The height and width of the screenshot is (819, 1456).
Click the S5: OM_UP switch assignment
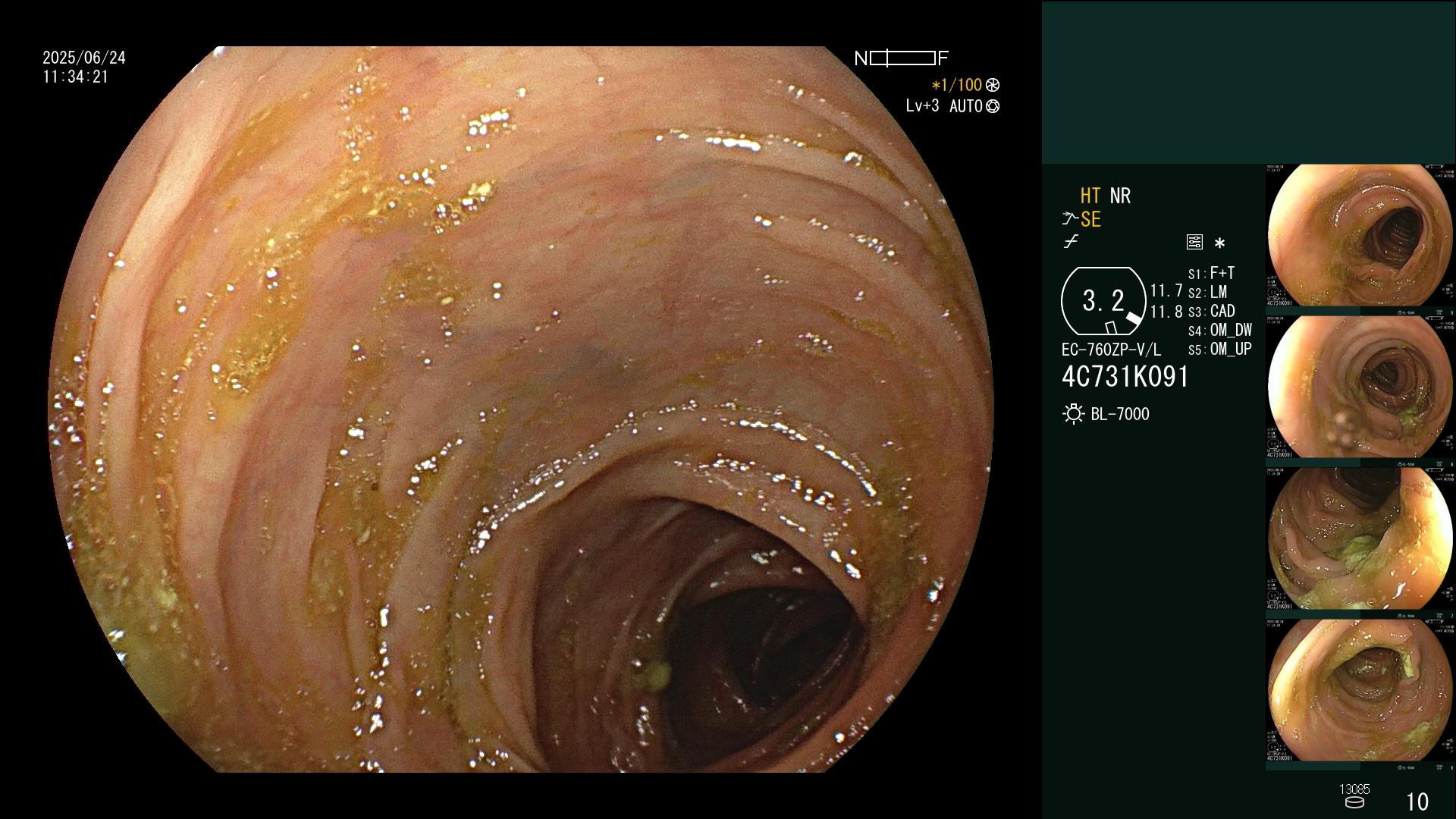(1220, 349)
